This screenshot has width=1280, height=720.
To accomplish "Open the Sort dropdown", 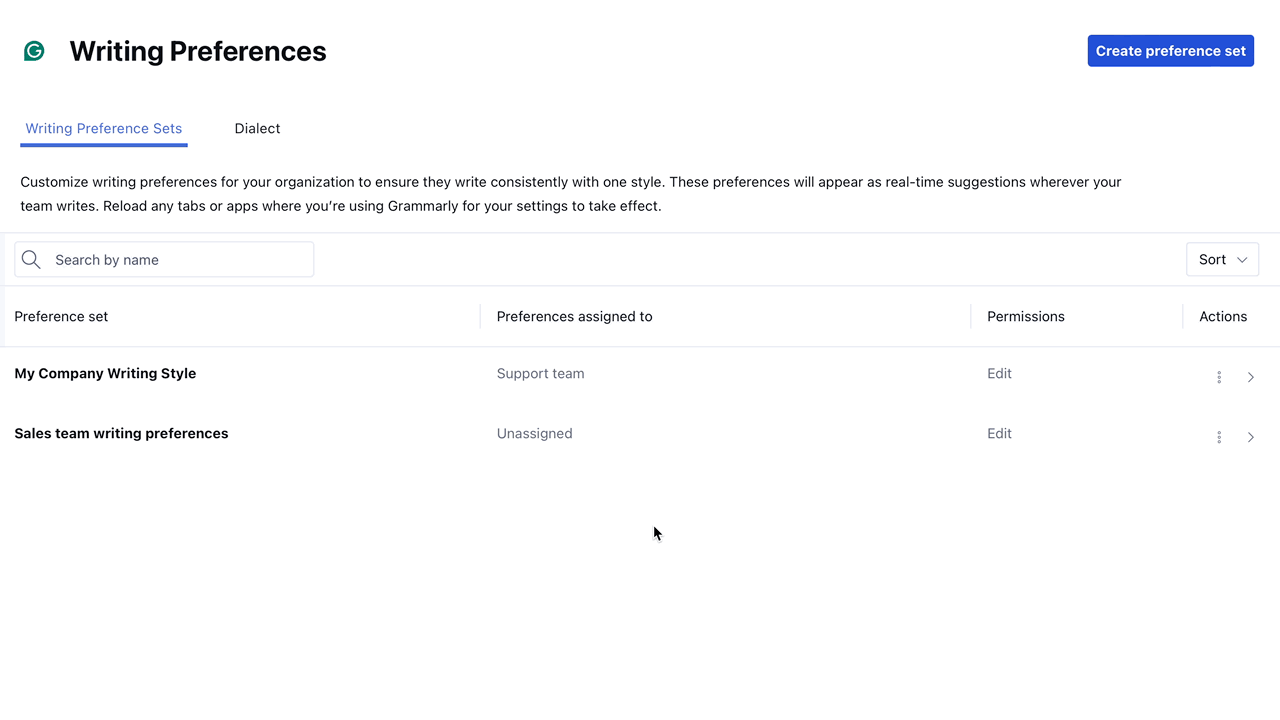I will (x=1222, y=260).
